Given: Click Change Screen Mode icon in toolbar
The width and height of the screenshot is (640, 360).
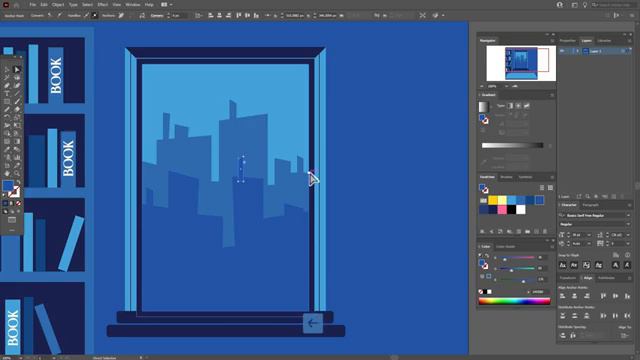Looking at the screenshot, I should (12, 220).
